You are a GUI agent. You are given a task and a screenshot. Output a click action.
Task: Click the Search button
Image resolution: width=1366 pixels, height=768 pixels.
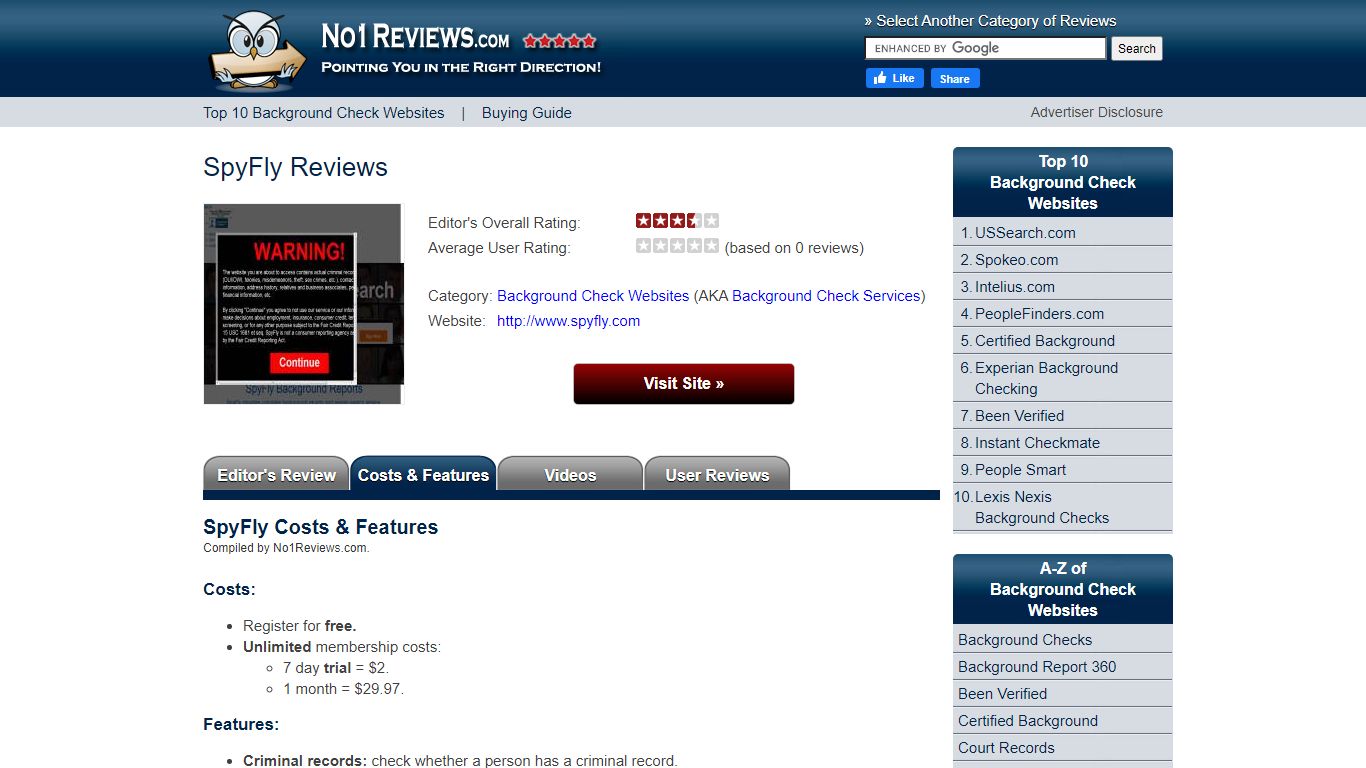click(1137, 48)
